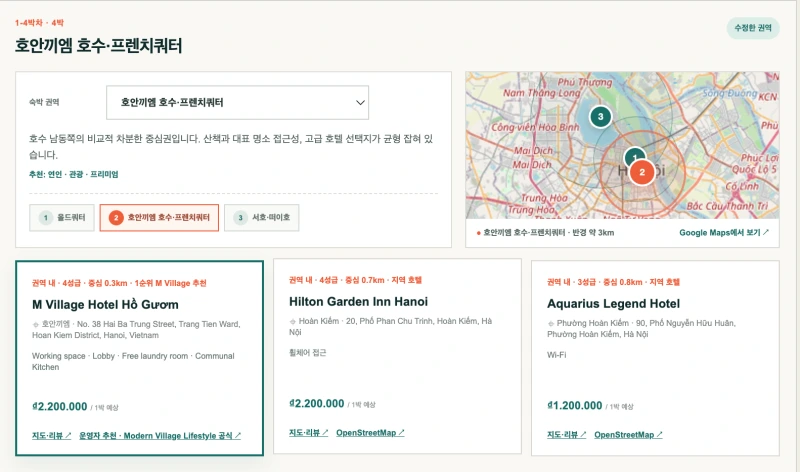
Task: Open Modern Village Lifestyle 공식 link
Action: tap(160, 436)
